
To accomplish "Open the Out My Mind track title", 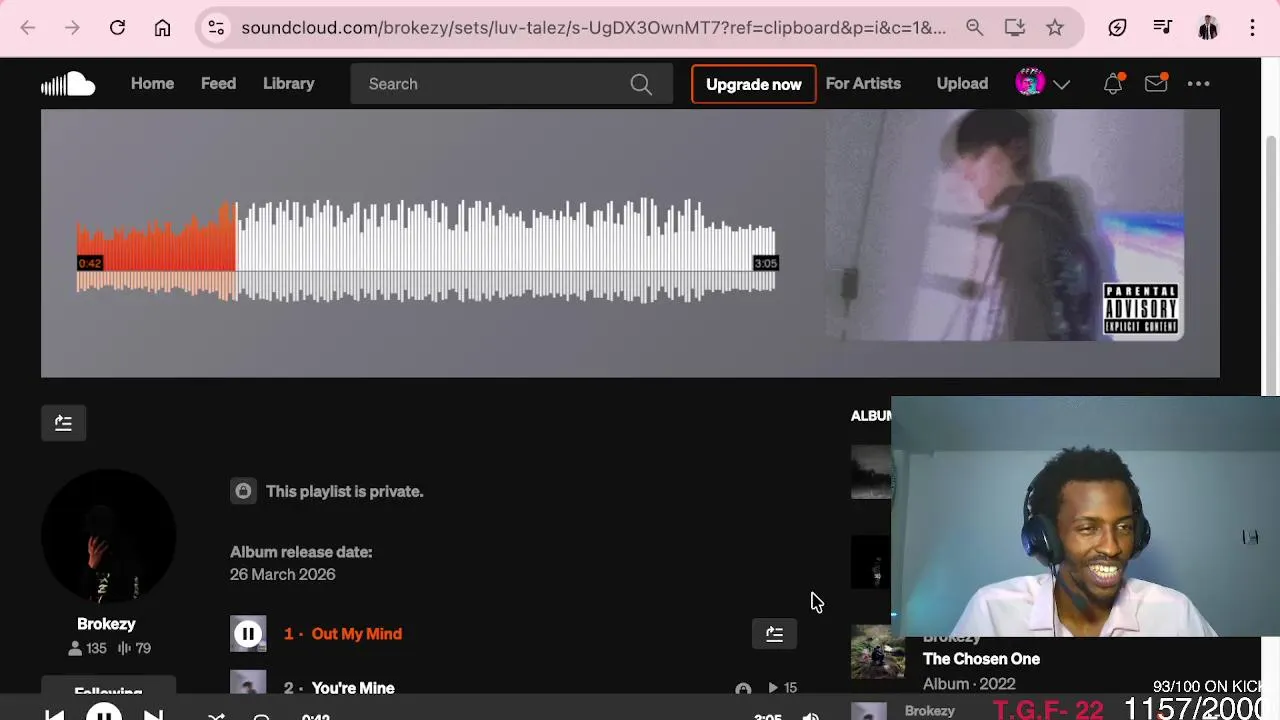I will point(356,634).
